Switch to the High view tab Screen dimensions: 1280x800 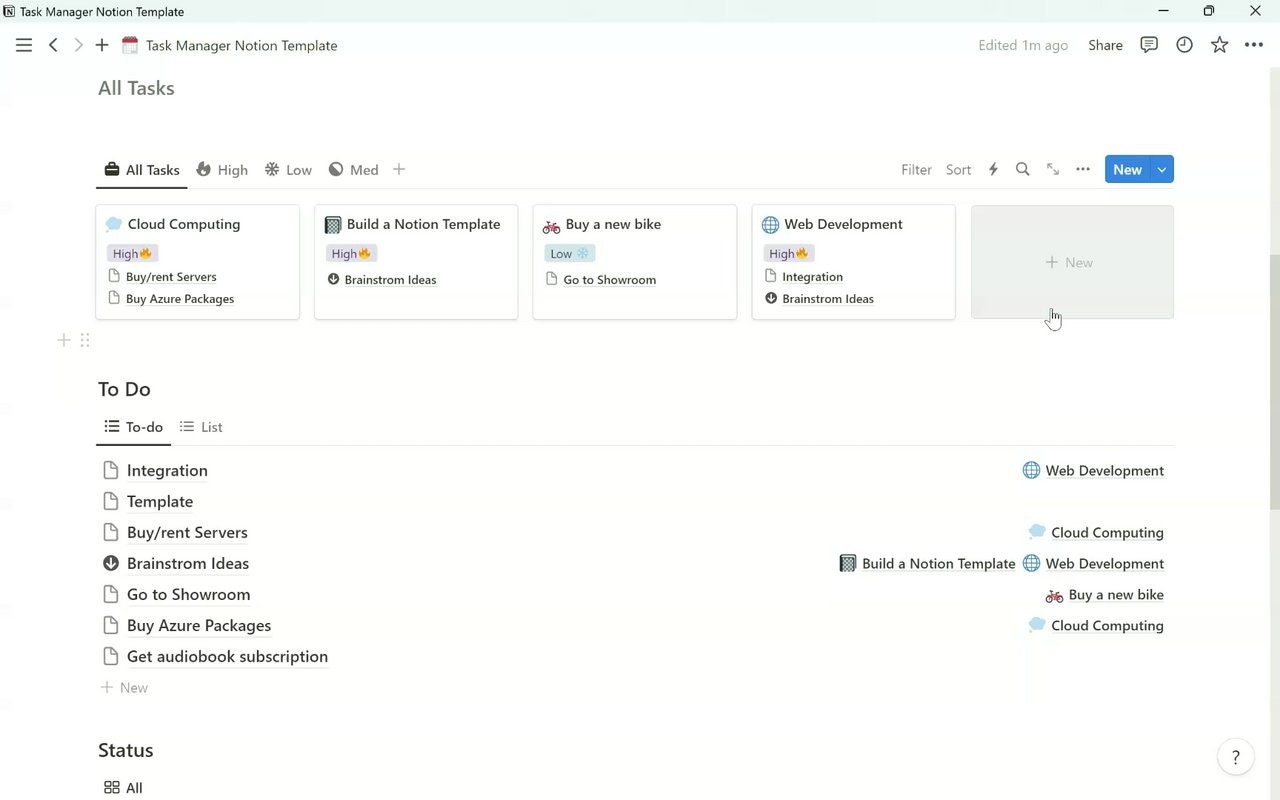tap(222, 169)
